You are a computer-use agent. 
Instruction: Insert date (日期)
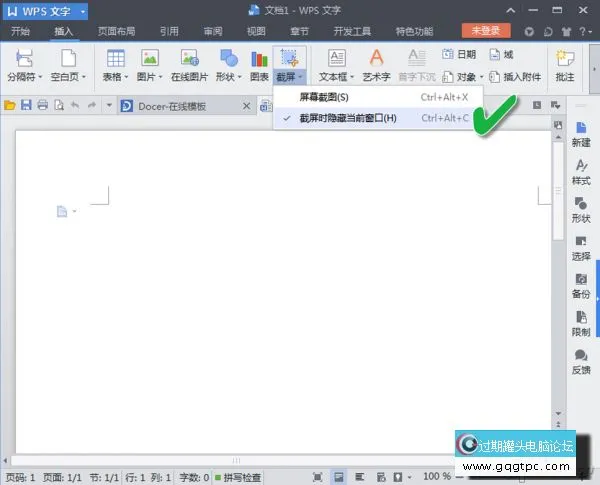click(x=459, y=55)
